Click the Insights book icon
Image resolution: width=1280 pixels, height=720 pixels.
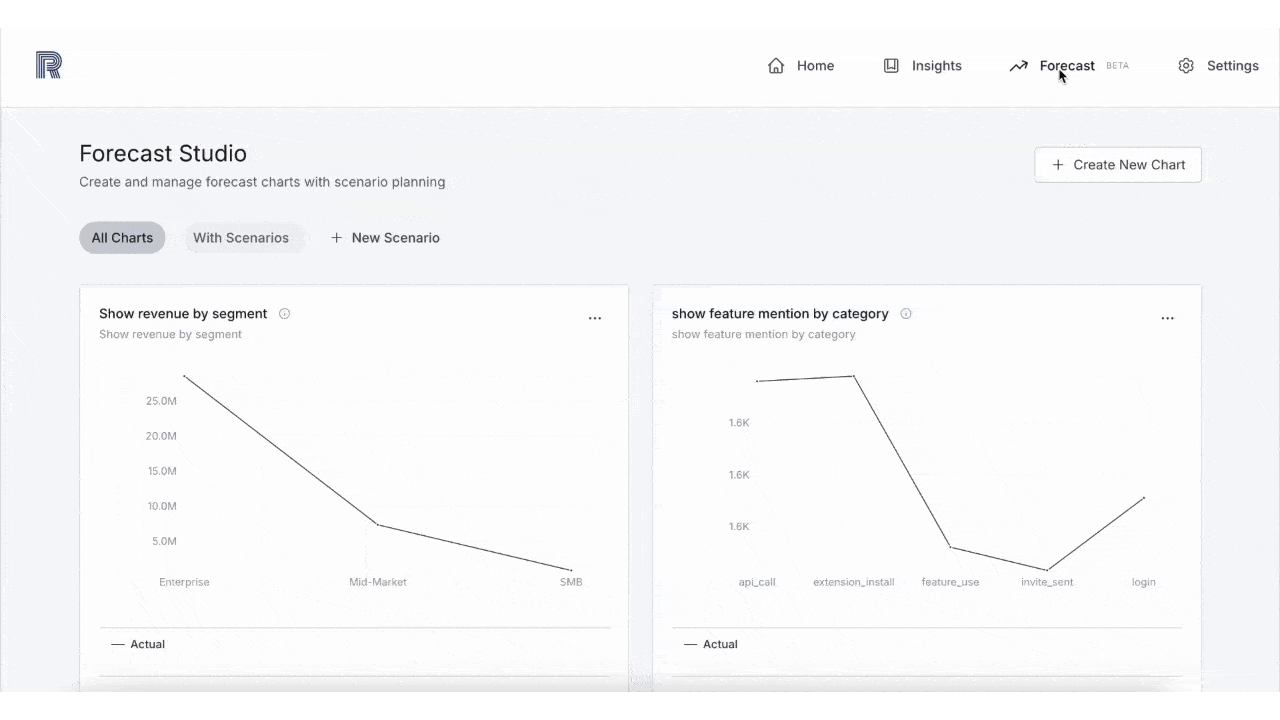[x=891, y=66]
